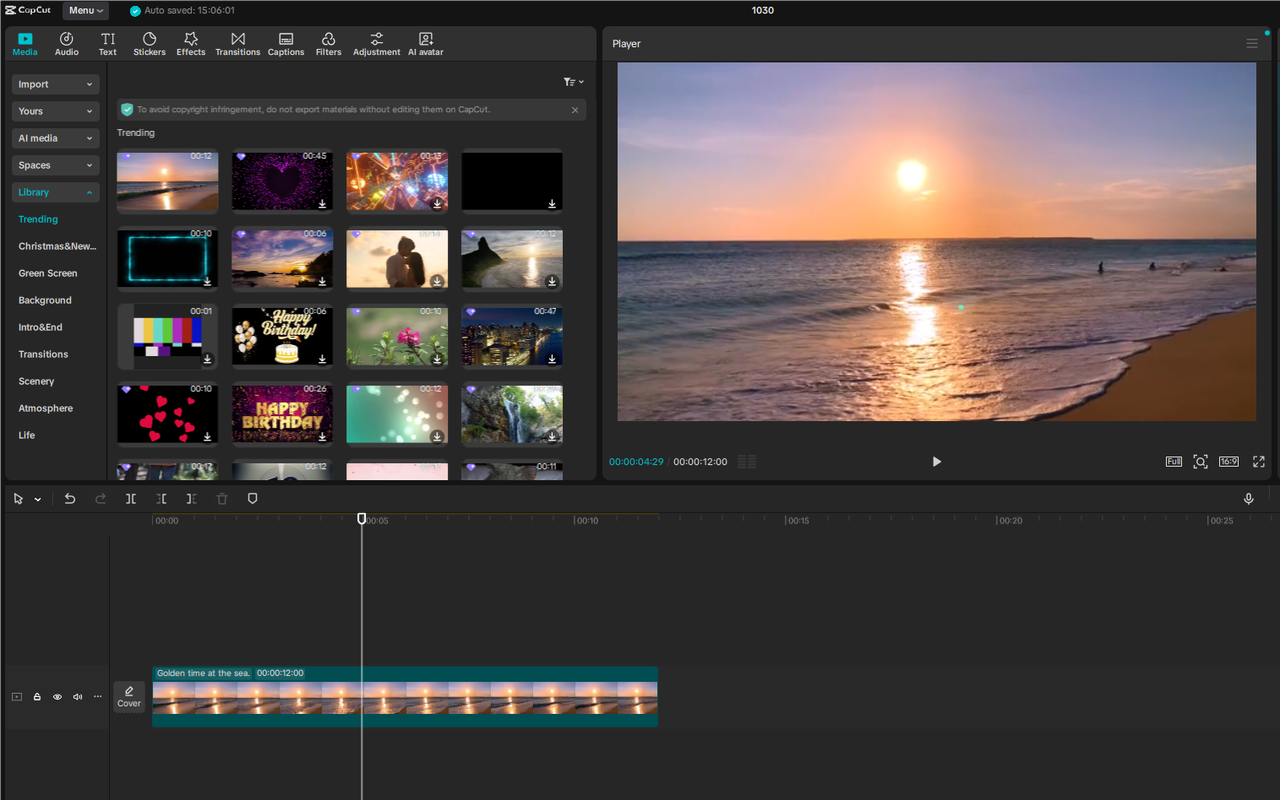Open the Captions panel
Image resolution: width=1280 pixels, height=800 pixels.
285,43
